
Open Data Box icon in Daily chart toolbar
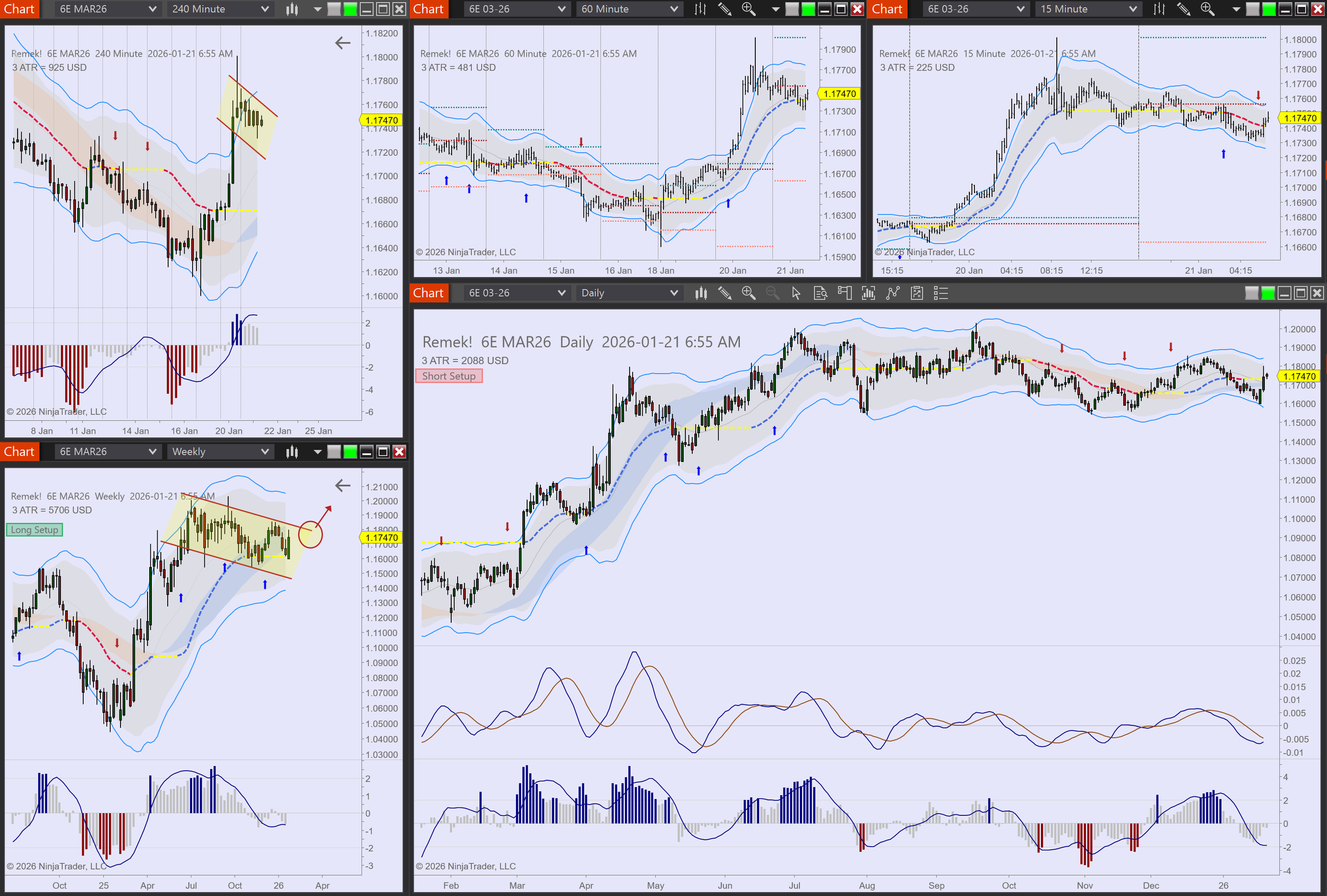click(820, 293)
